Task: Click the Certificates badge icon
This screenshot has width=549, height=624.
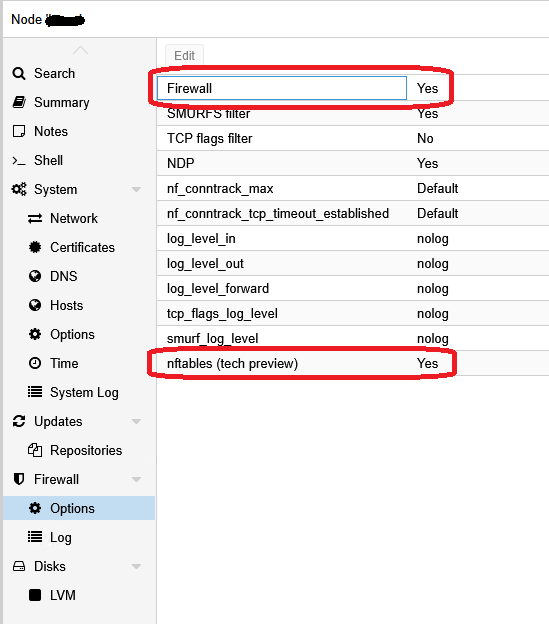Action: click(35, 248)
